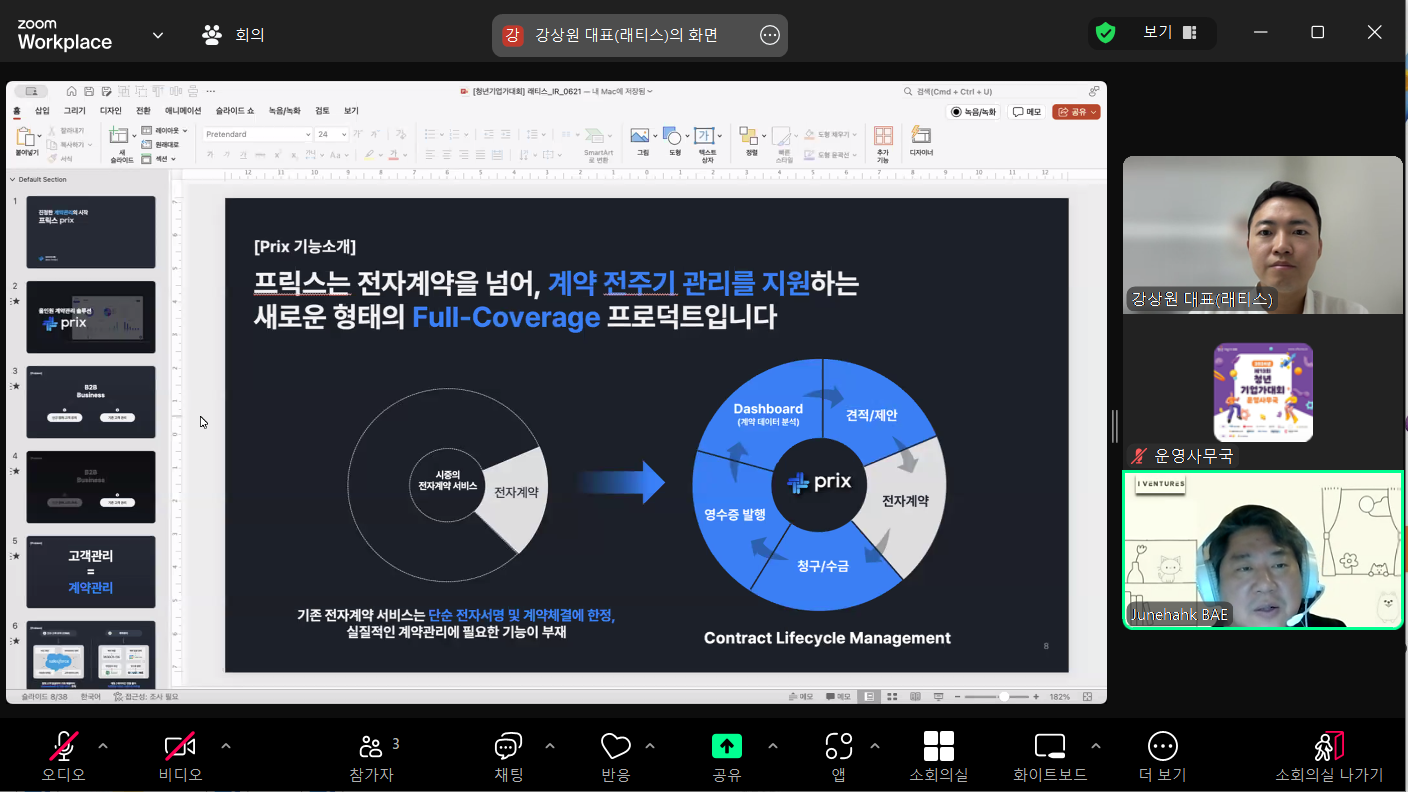Open the 섹션 section dropdown
This screenshot has width=1408, height=792.
(x=157, y=159)
